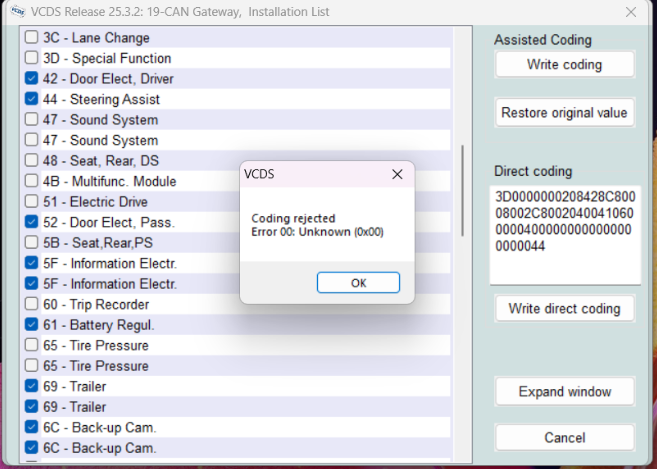This screenshot has height=469, width=657.
Task: Deselect 61 - Battery Regul. checkbox
Action: [32, 325]
